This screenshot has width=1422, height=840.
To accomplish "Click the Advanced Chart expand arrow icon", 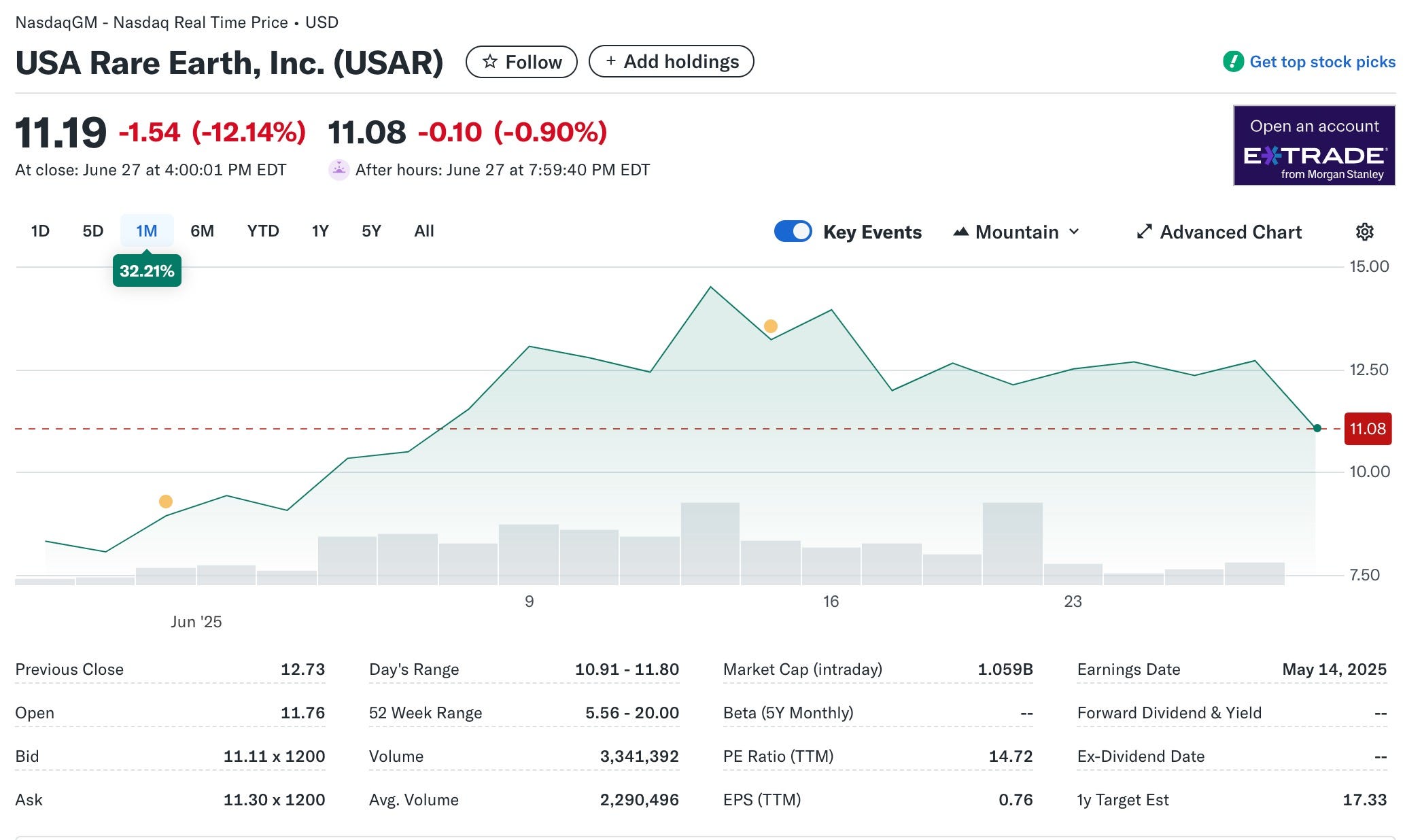I will click(1144, 232).
